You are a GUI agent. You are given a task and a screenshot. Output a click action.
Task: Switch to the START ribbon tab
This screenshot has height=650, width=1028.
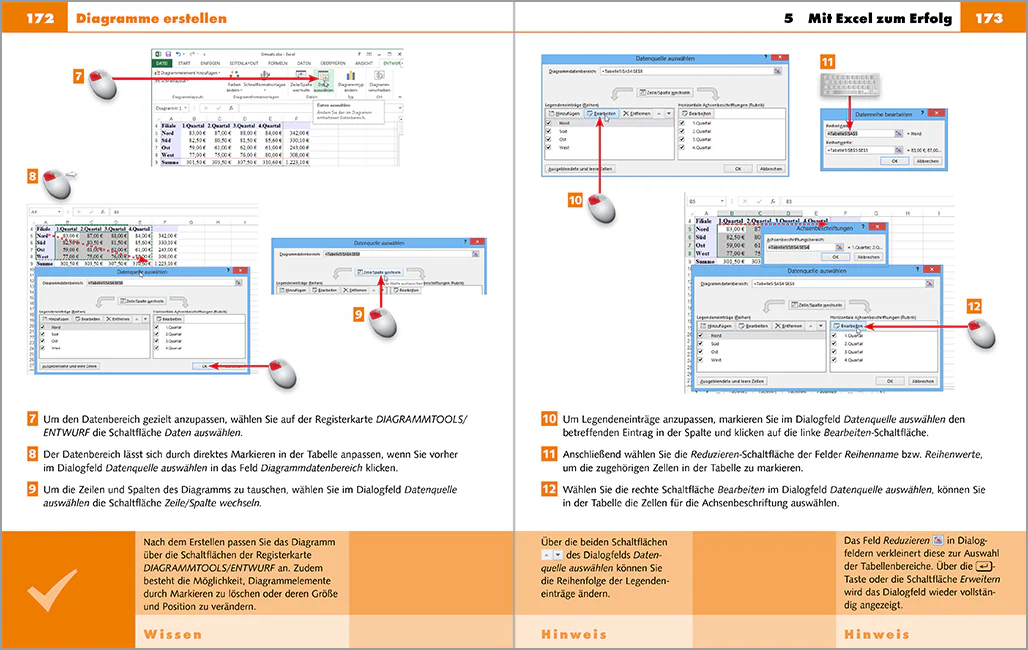pyautogui.click(x=184, y=63)
